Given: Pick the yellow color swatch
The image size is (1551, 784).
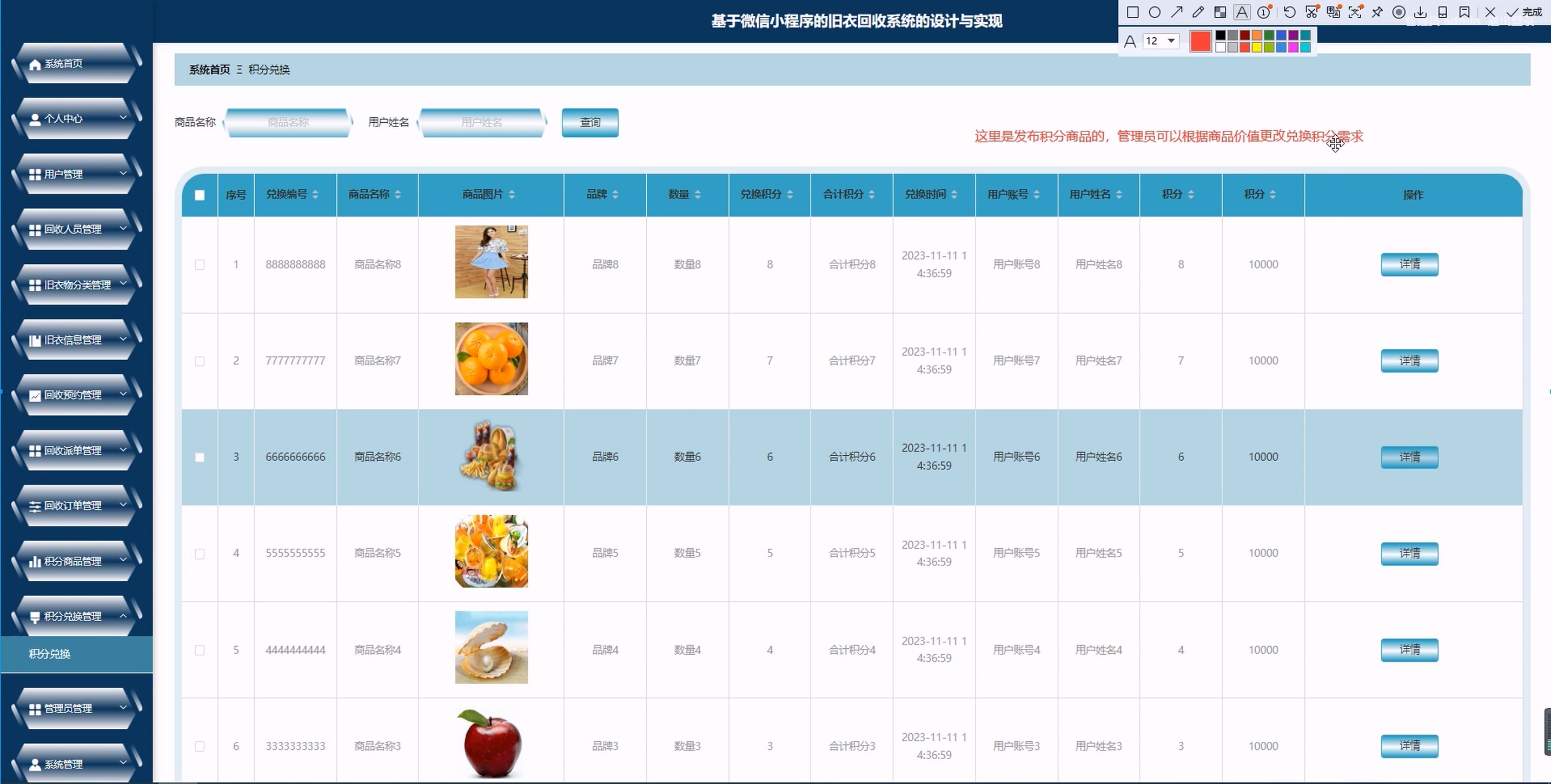Looking at the screenshot, I should (x=1257, y=47).
